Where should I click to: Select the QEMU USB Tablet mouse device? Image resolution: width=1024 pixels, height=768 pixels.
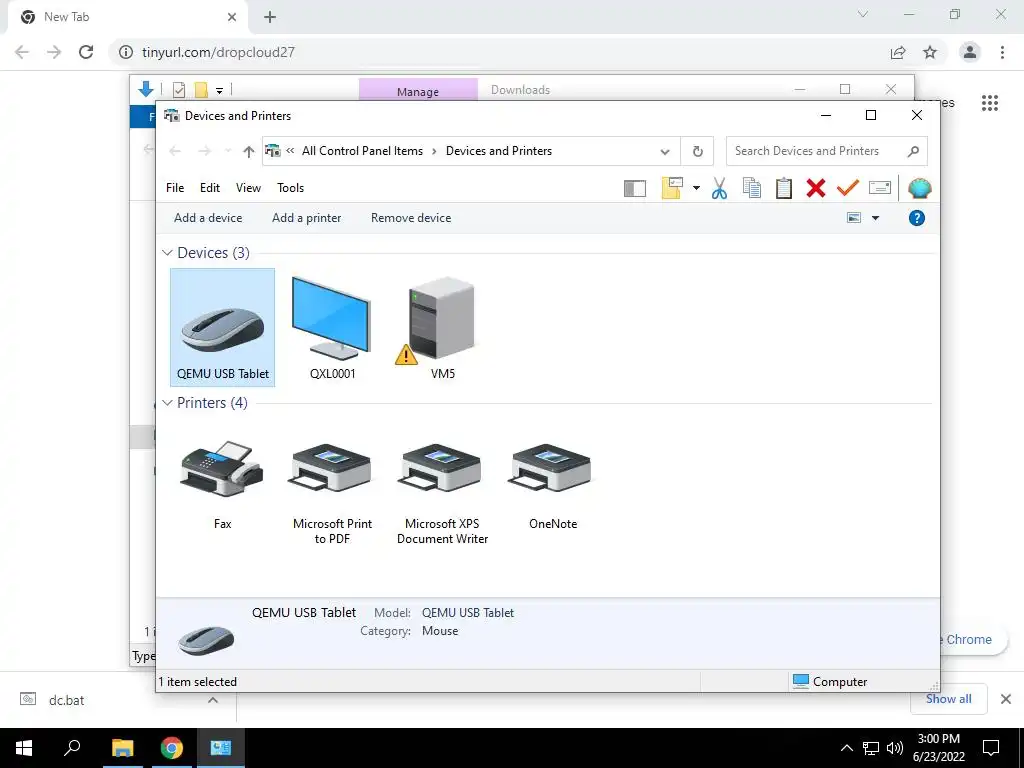point(223,327)
